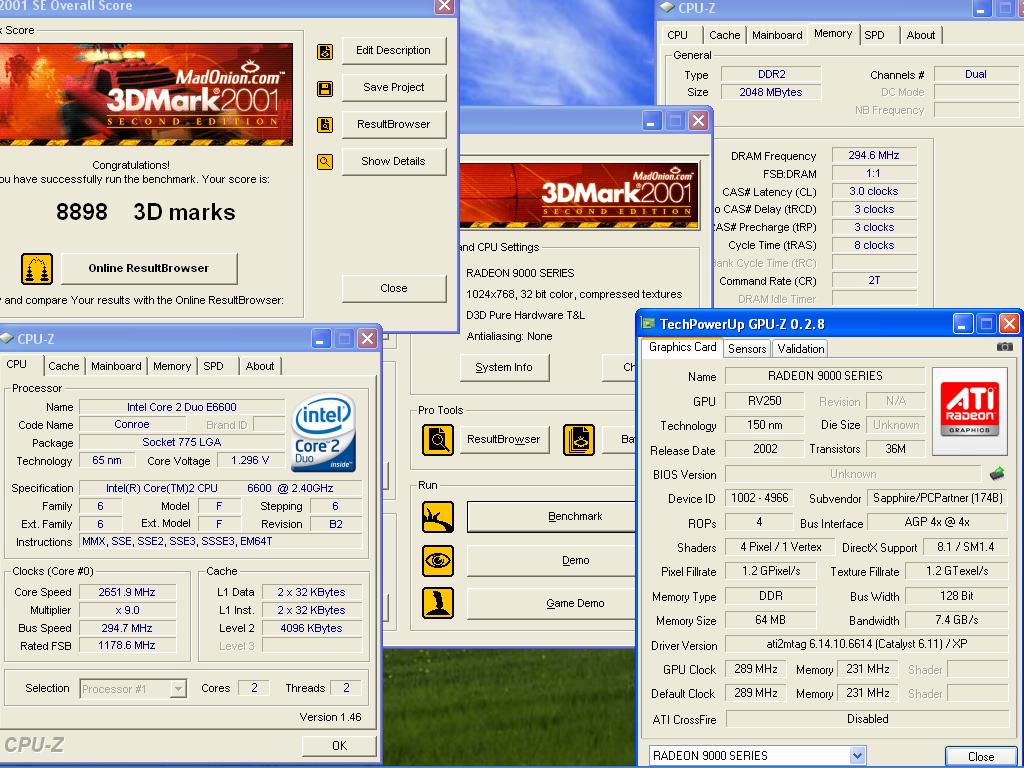The height and width of the screenshot is (768, 1024).
Task: Click the Intel Core 2 Duo E6600 name field
Action: click(182, 408)
